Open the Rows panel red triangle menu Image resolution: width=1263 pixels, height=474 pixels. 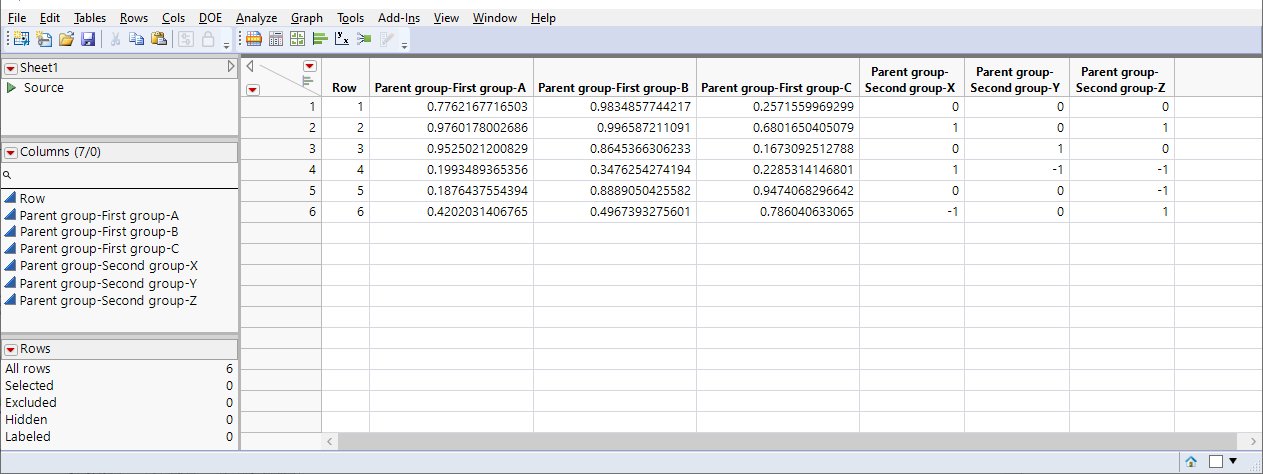(x=11, y=349)
